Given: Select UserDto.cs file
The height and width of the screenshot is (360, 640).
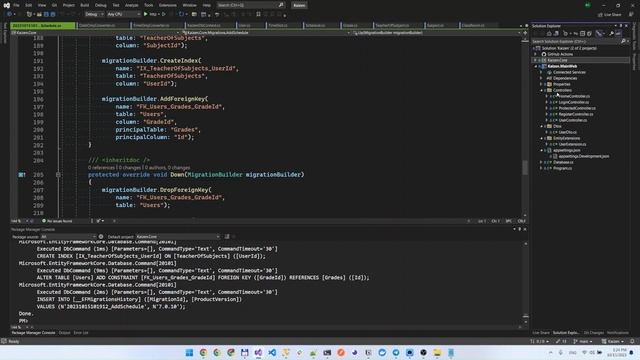Looking at the screenshot, I should tap(567, 132).
